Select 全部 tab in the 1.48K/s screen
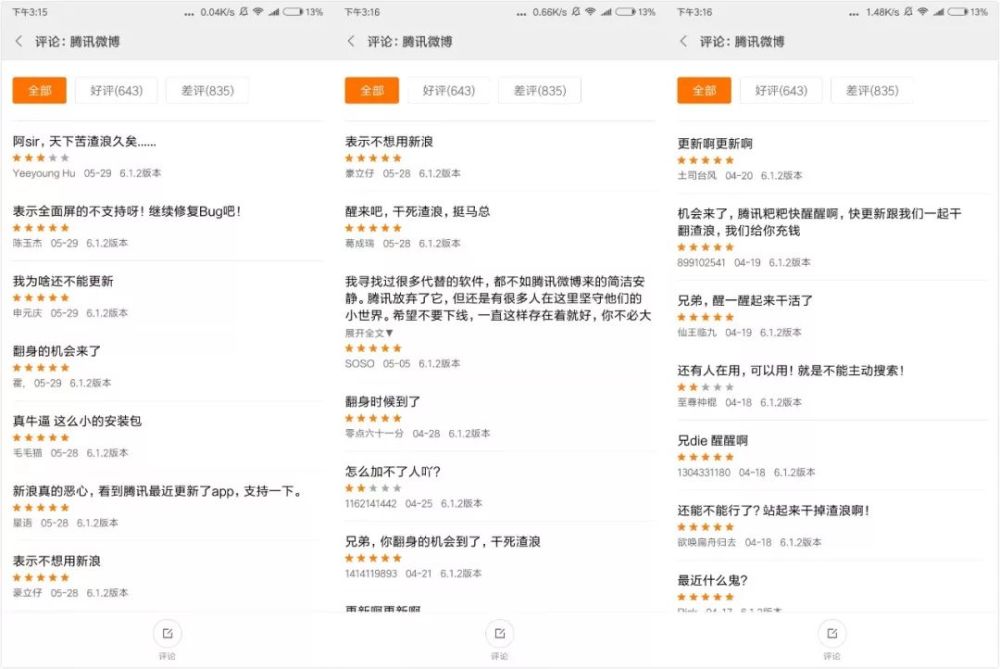Image resolution: width=1000 pixels, height=669 pixels. [x=704, y=90]
